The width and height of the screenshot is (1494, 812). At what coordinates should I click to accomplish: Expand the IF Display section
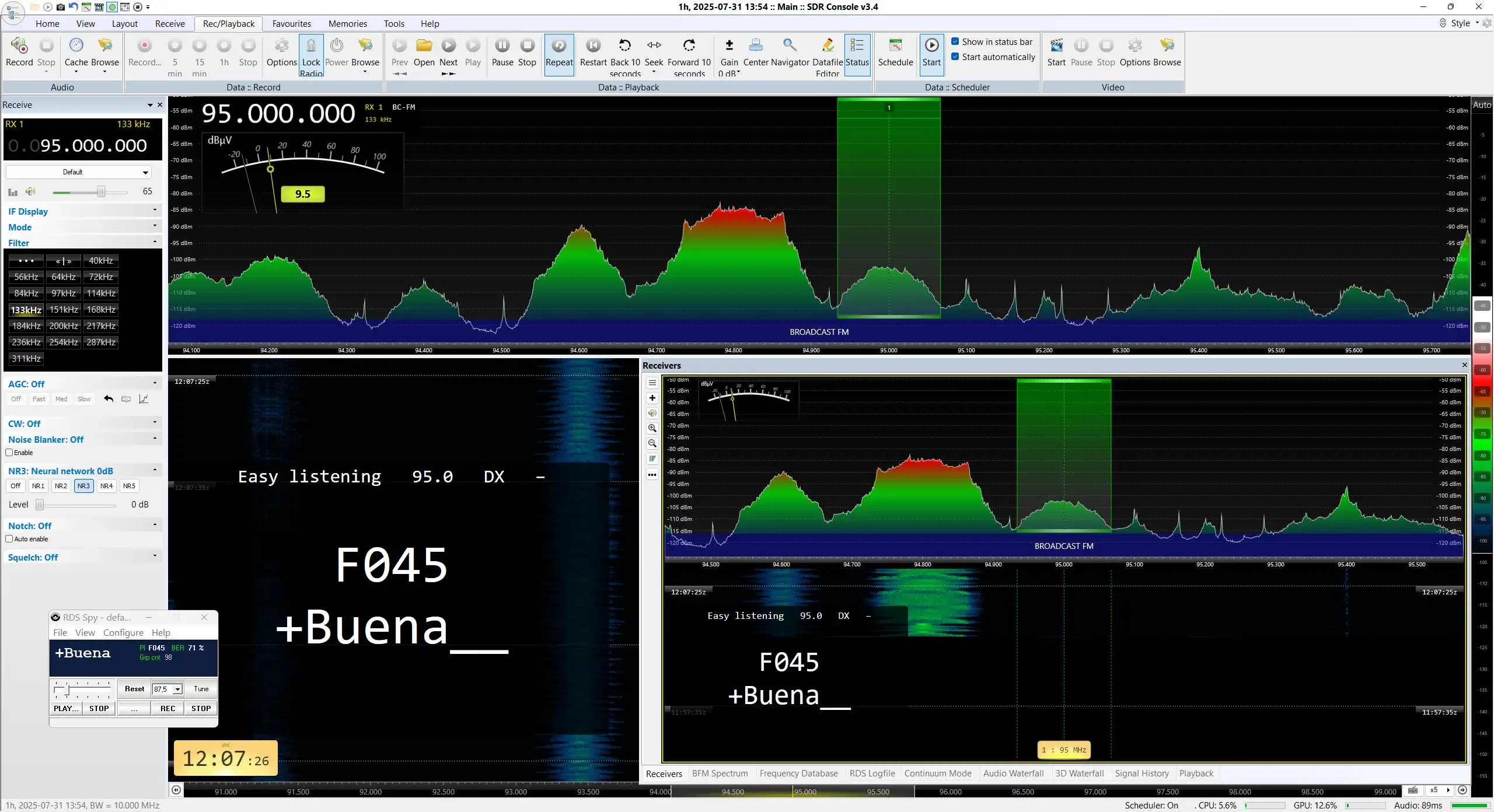coord(82,211)
